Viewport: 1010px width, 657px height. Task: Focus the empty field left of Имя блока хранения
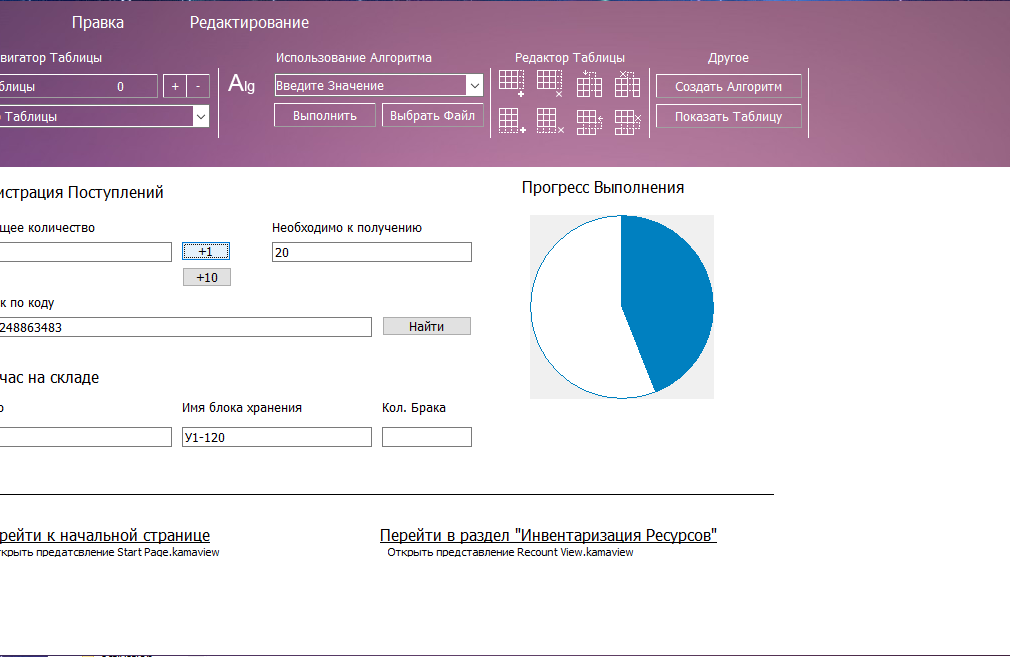(86, 437)
